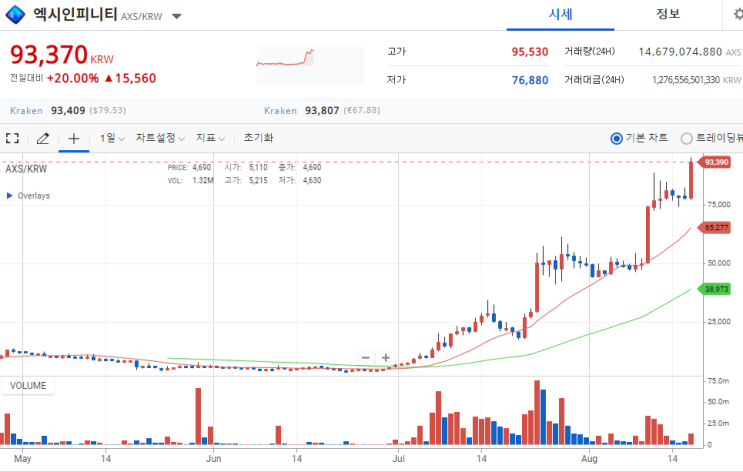
Task: Switch to the 시세 tab
Action: click(x=561, y=14)
